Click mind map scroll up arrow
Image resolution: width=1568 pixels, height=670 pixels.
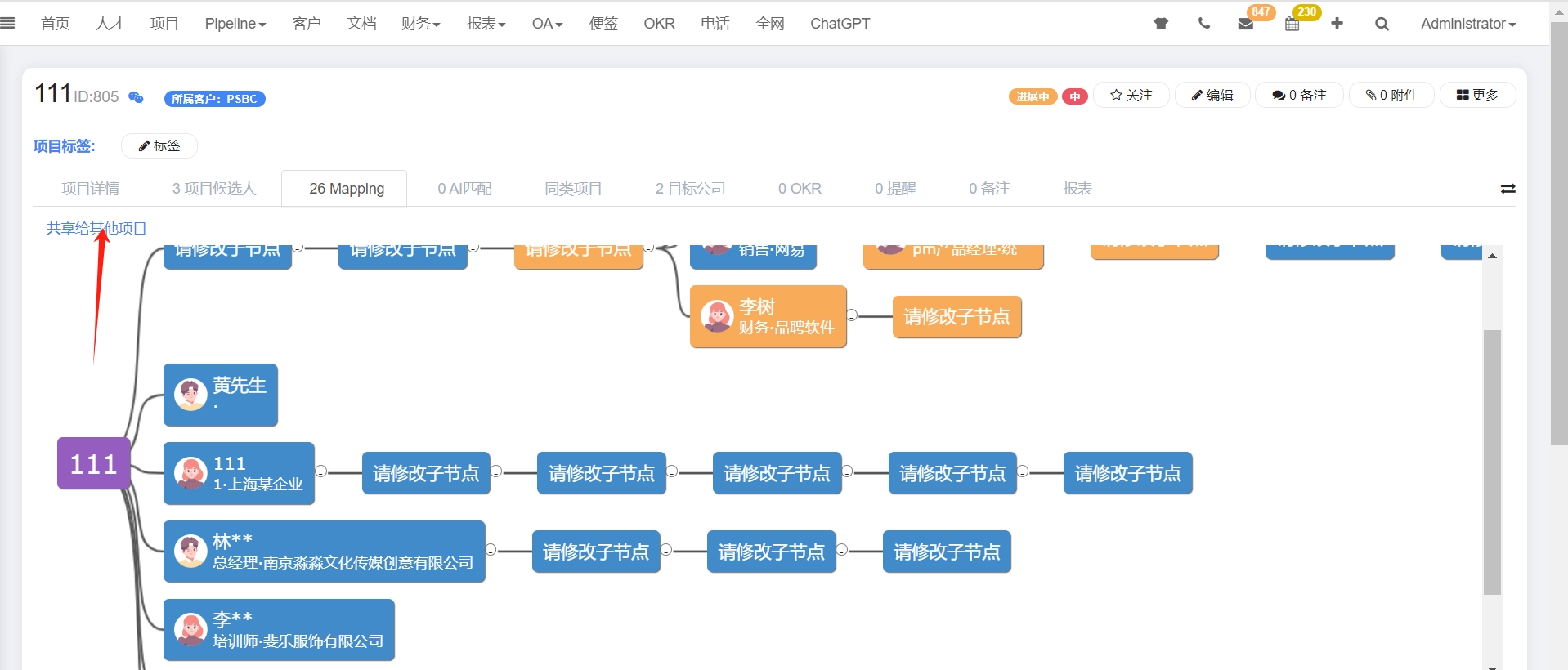(1492, 256)
